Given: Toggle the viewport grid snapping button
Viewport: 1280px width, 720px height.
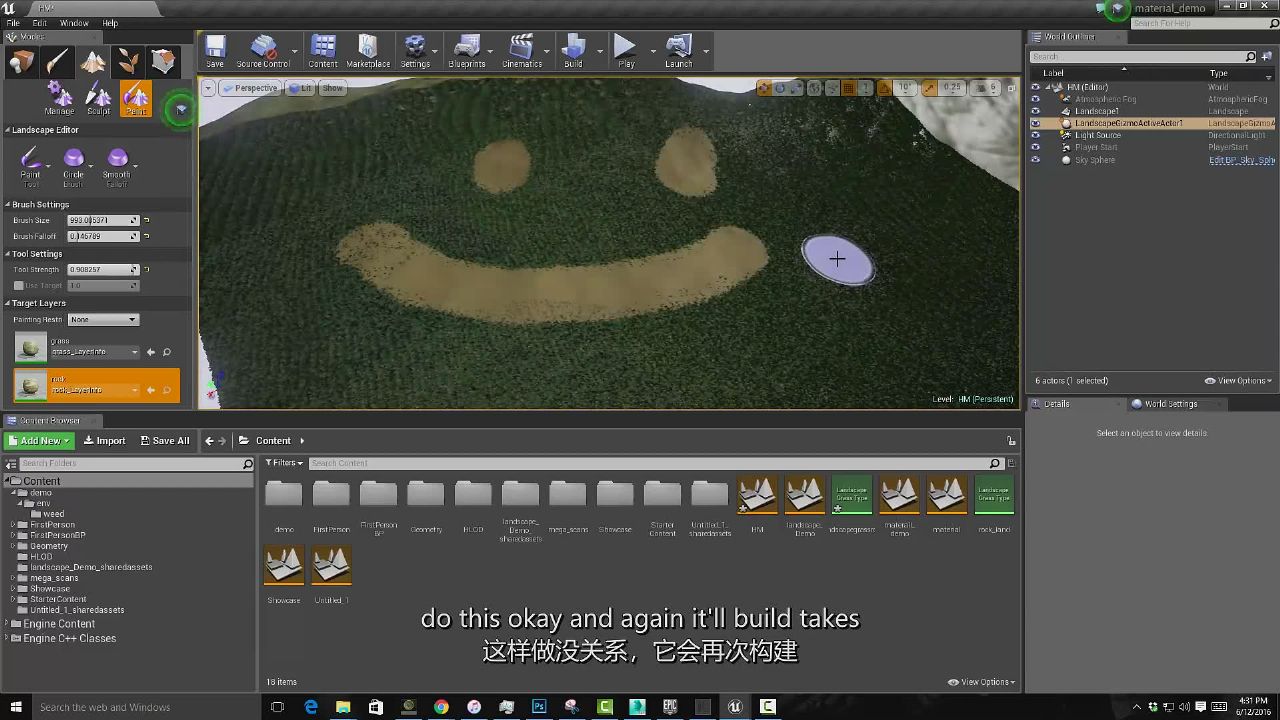Looking at the screenshot, I should [x=848, y=88].
